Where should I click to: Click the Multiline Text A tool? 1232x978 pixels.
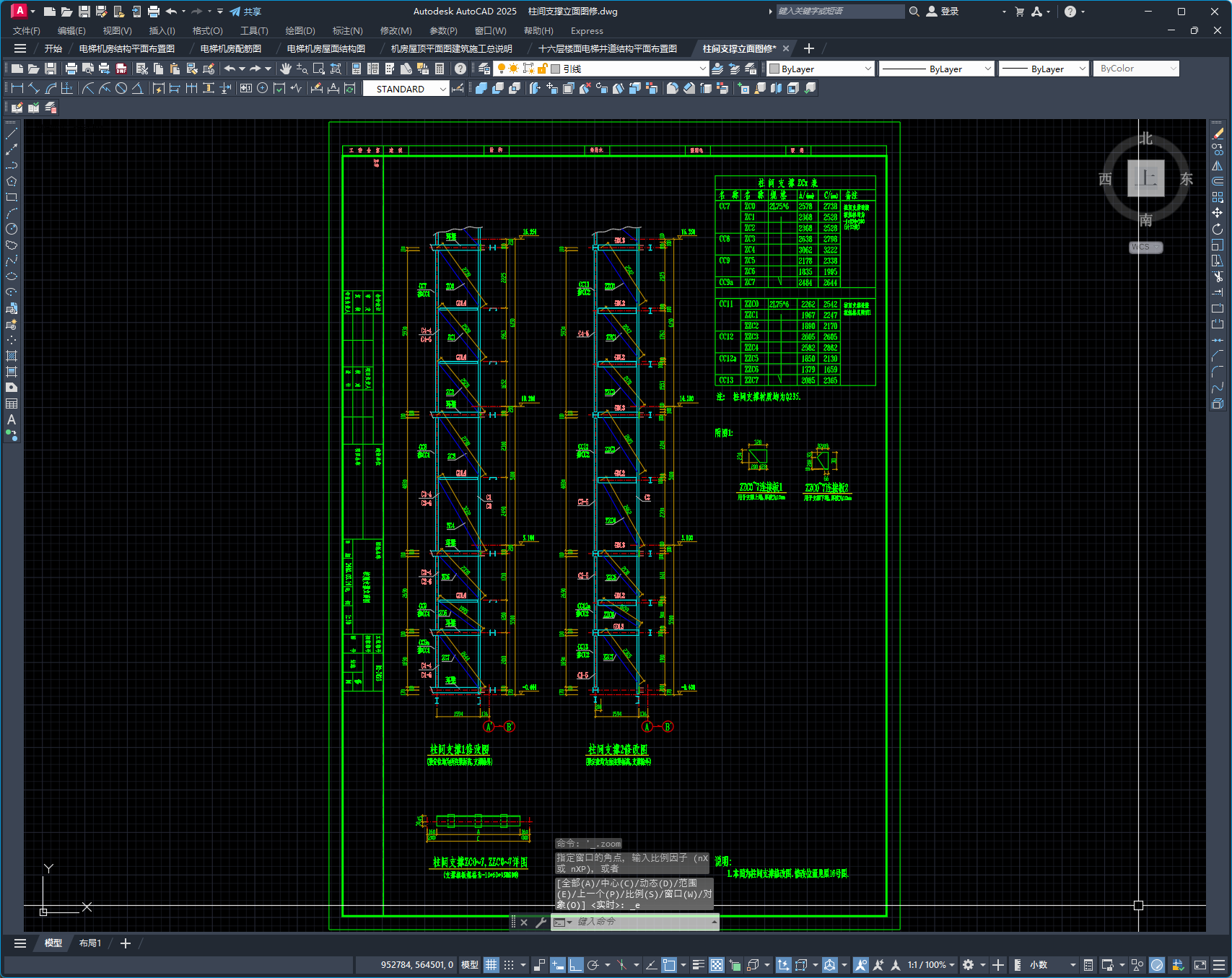pos(12,419)
